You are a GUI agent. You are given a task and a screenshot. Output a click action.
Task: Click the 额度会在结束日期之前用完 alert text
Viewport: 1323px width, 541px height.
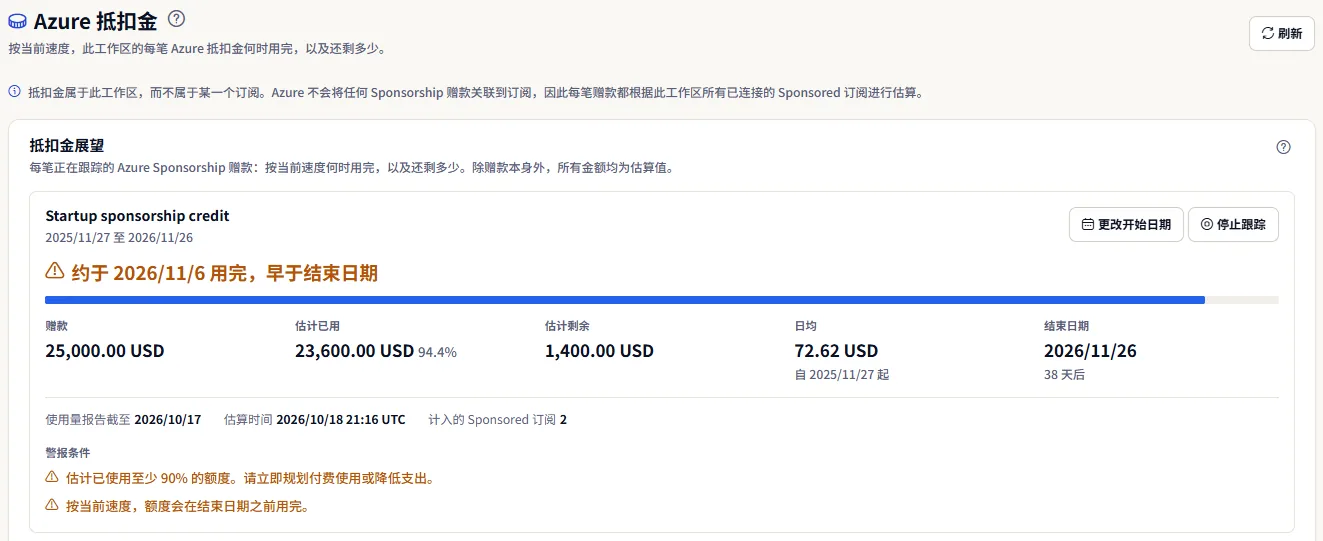[187, 505]
